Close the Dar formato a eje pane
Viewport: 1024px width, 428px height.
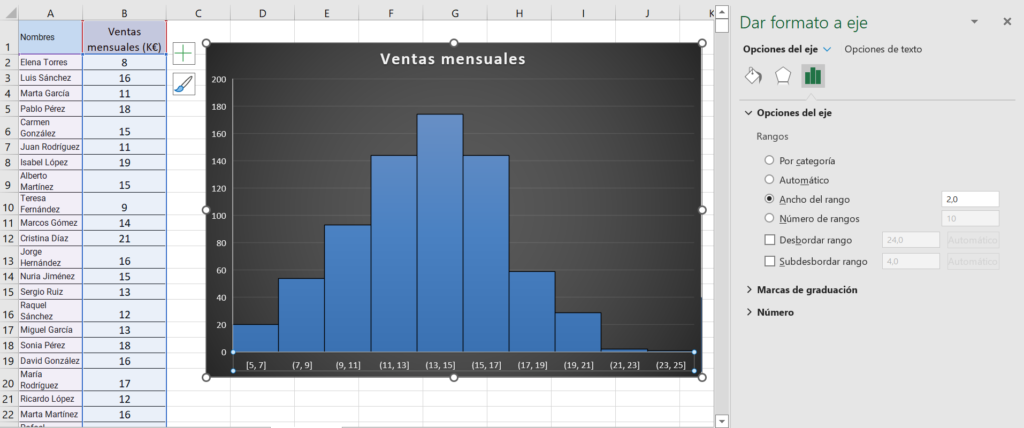[1007, 22]
